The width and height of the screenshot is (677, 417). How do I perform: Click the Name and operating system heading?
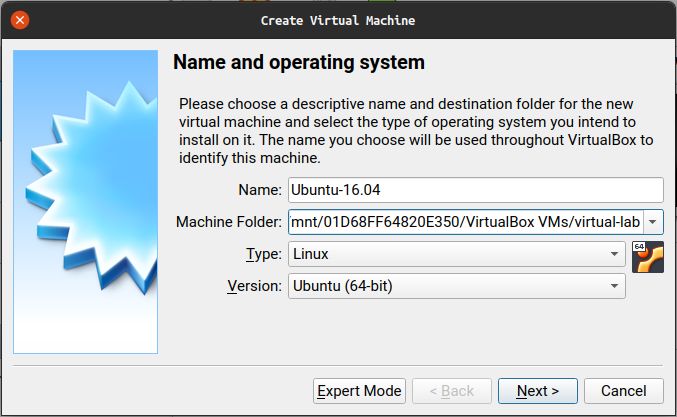(299, 63)
